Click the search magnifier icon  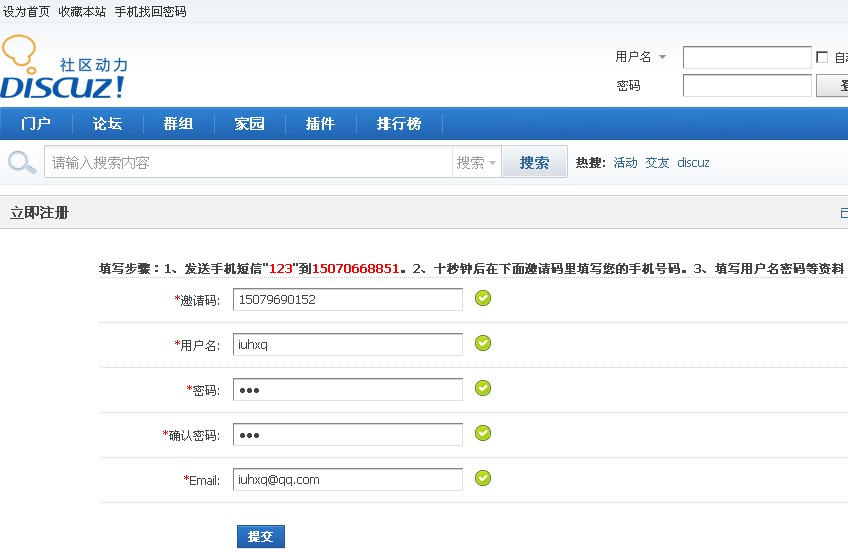[x=22, y=162]
